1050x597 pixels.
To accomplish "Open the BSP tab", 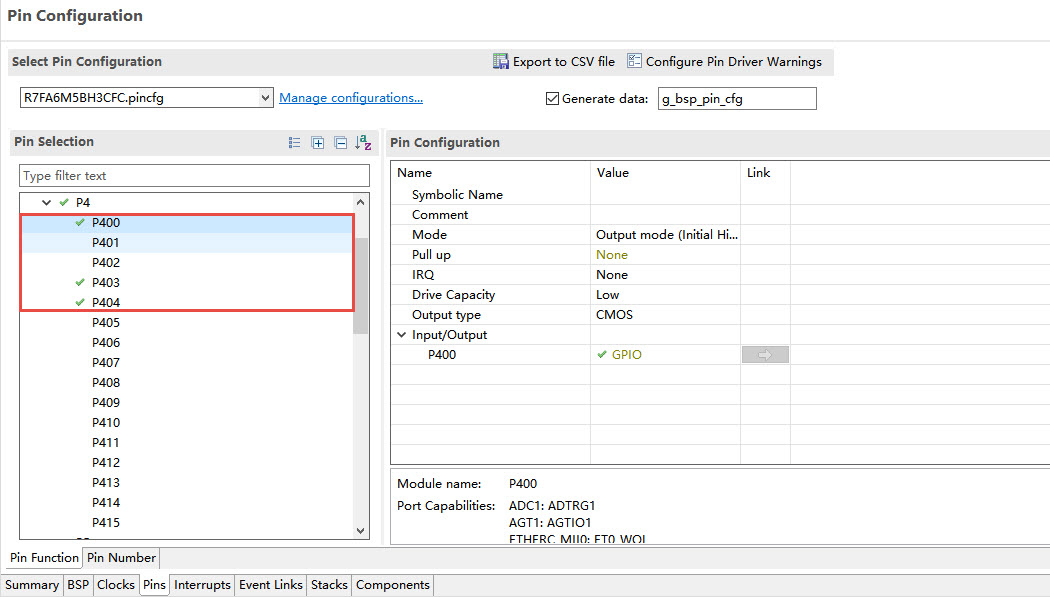I will (x=78, y=585).
